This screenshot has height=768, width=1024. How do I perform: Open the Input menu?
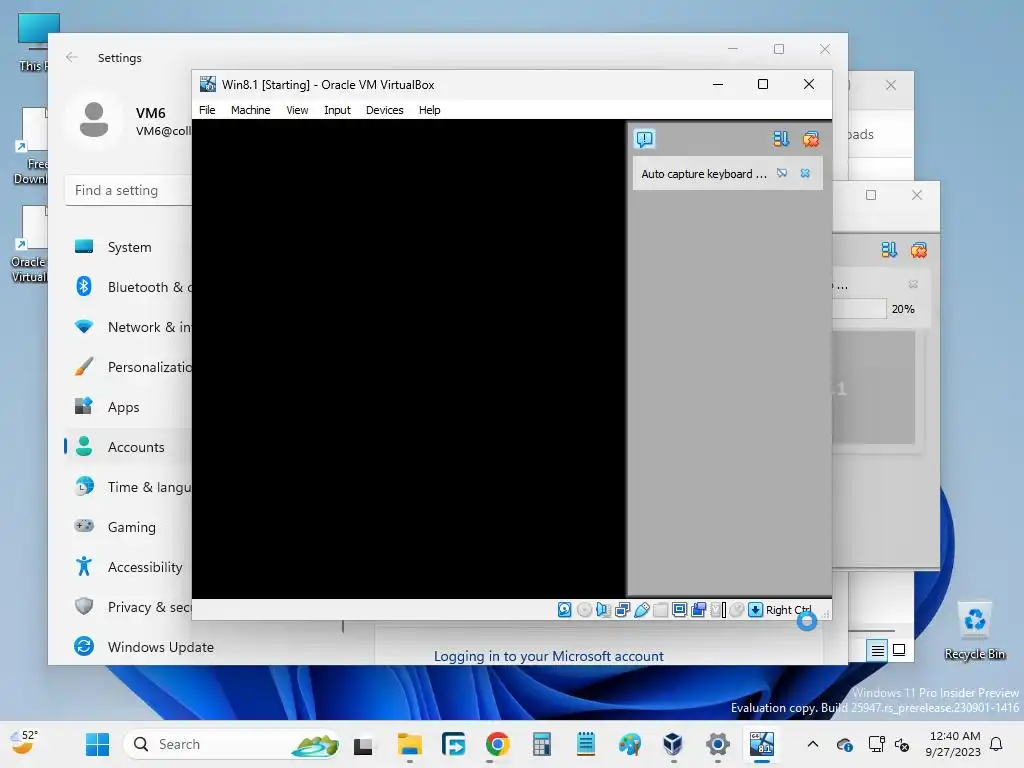click(337, 110)
